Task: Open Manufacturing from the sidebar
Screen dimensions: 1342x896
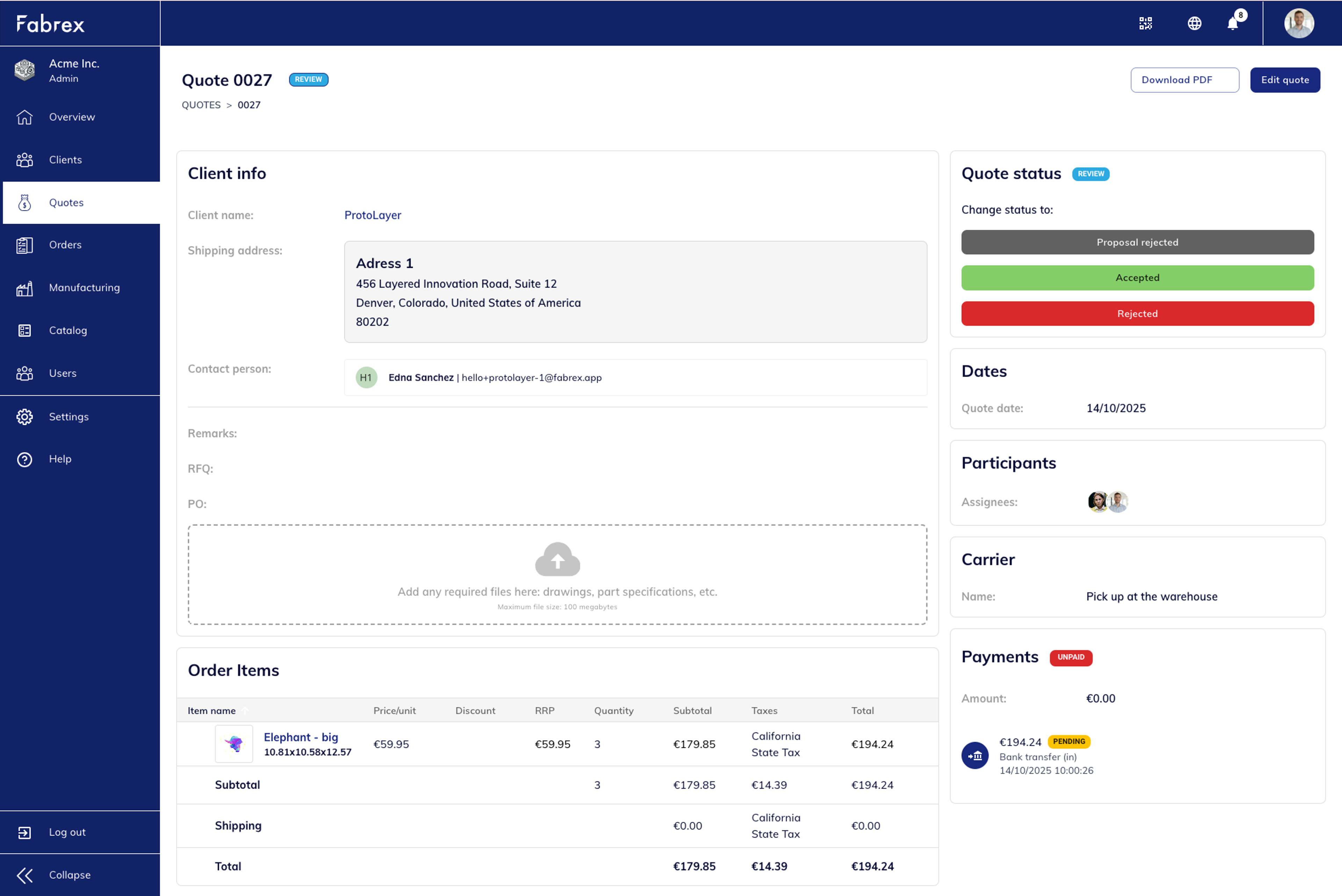Action: click(84, 288)
